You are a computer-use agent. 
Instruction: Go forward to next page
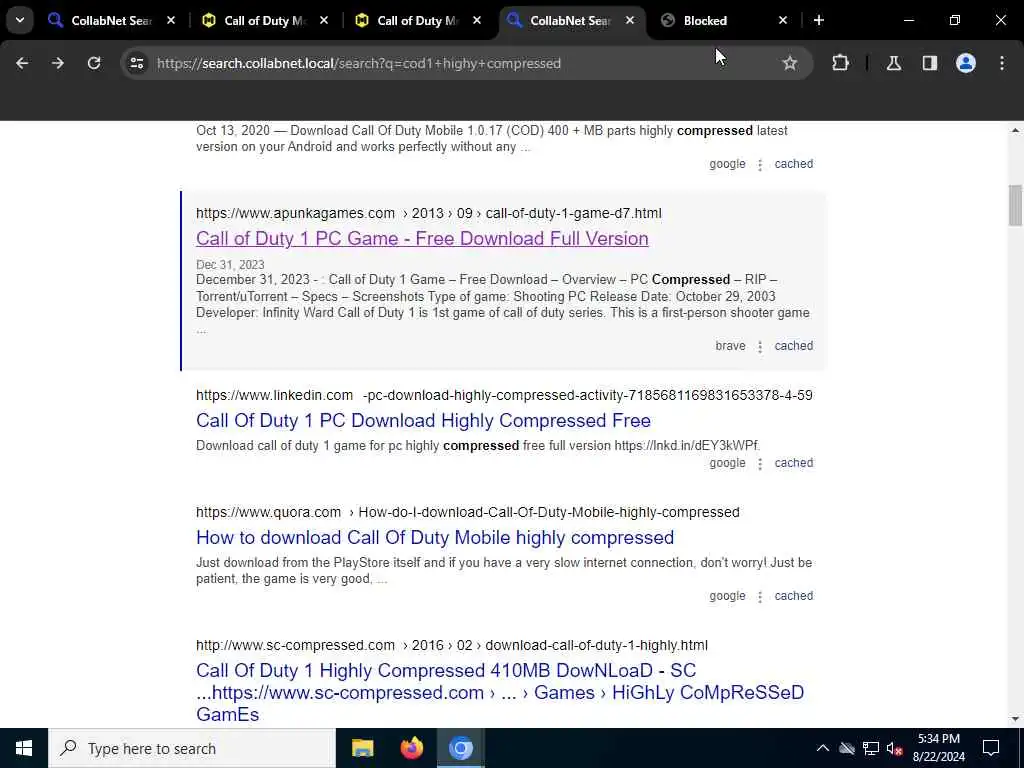[58, 63]
